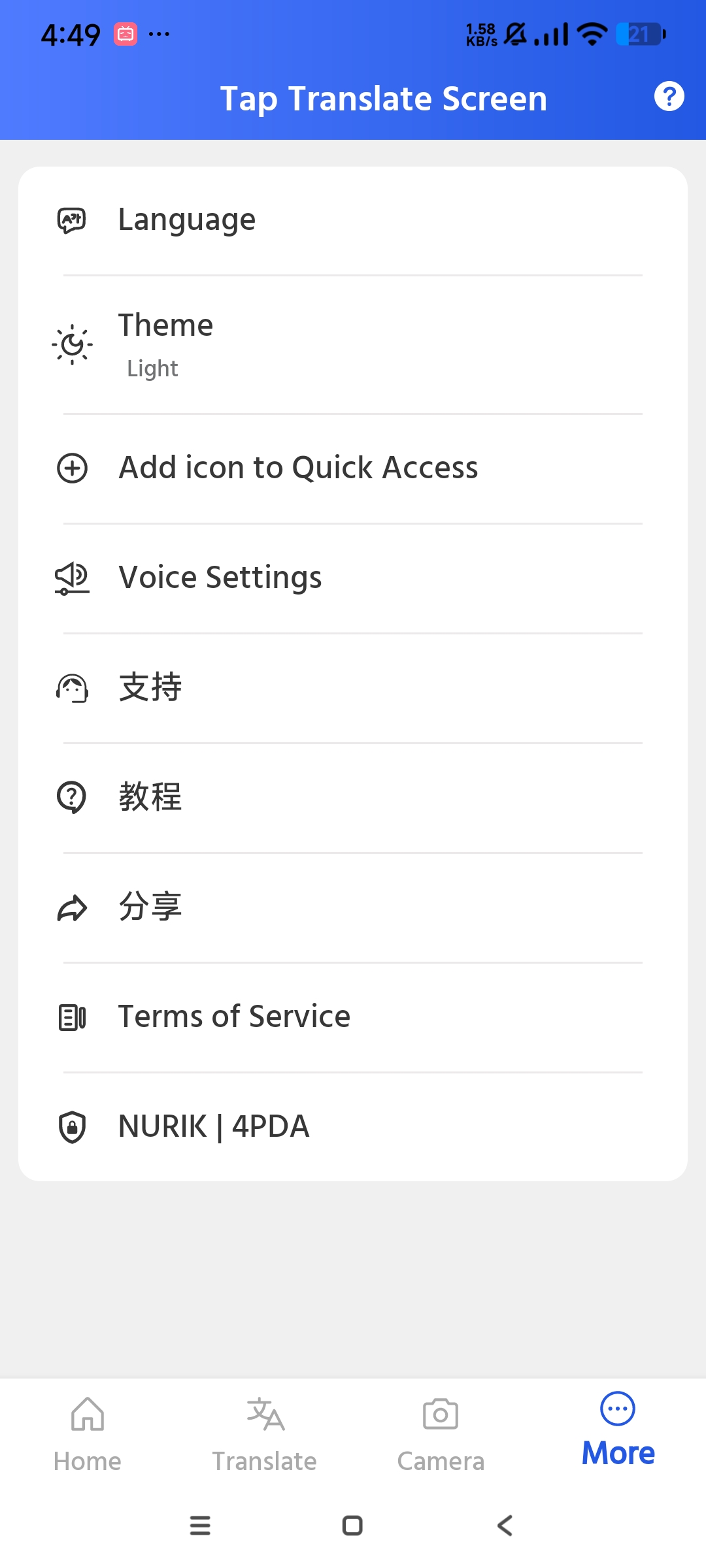Tap the plus circle Quick Access icon
This screenshot has width=706, height=1568.
[x=72, y=468]
